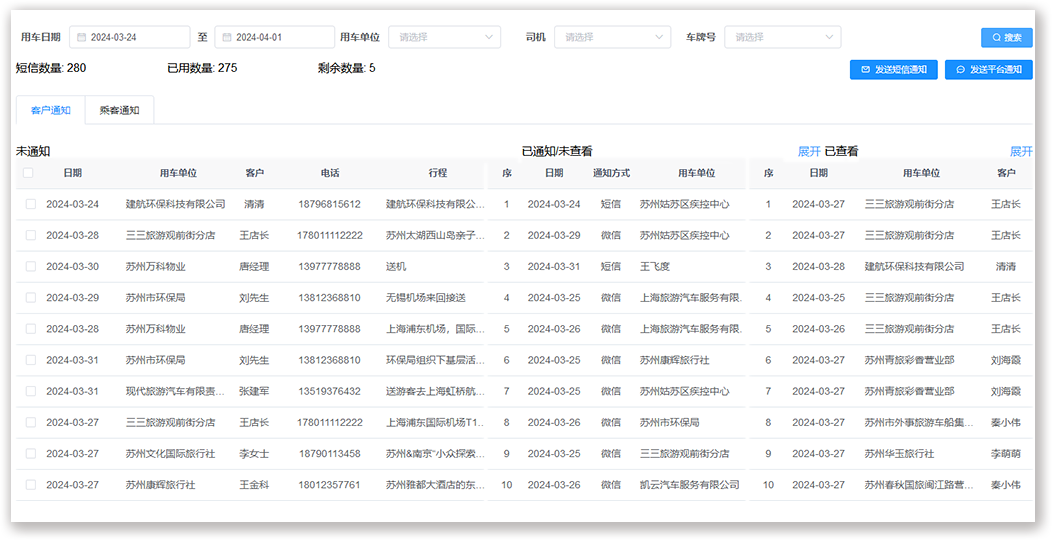Click the calendar icon in the end date field
The height and width of the screenshot is (540, 1052).
224,37
